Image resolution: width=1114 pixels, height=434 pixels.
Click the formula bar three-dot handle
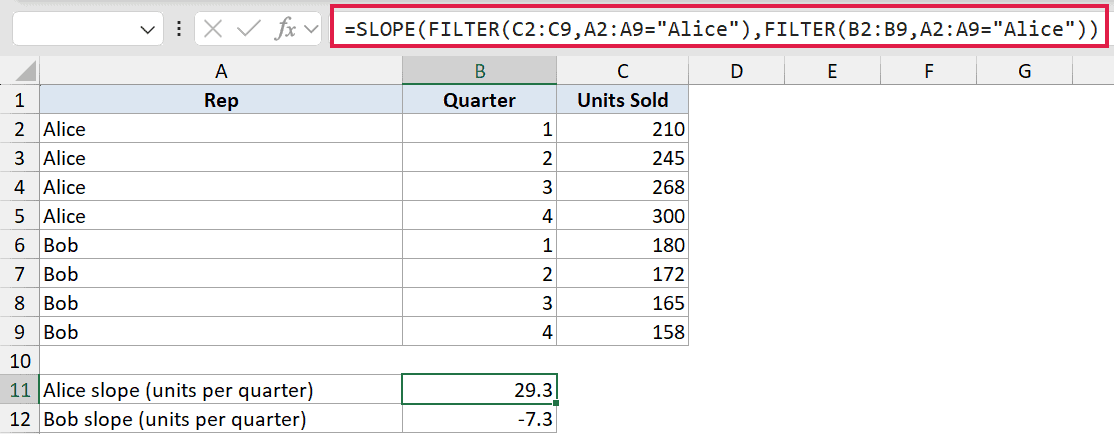pyautogui.click(x=178, y=29)
